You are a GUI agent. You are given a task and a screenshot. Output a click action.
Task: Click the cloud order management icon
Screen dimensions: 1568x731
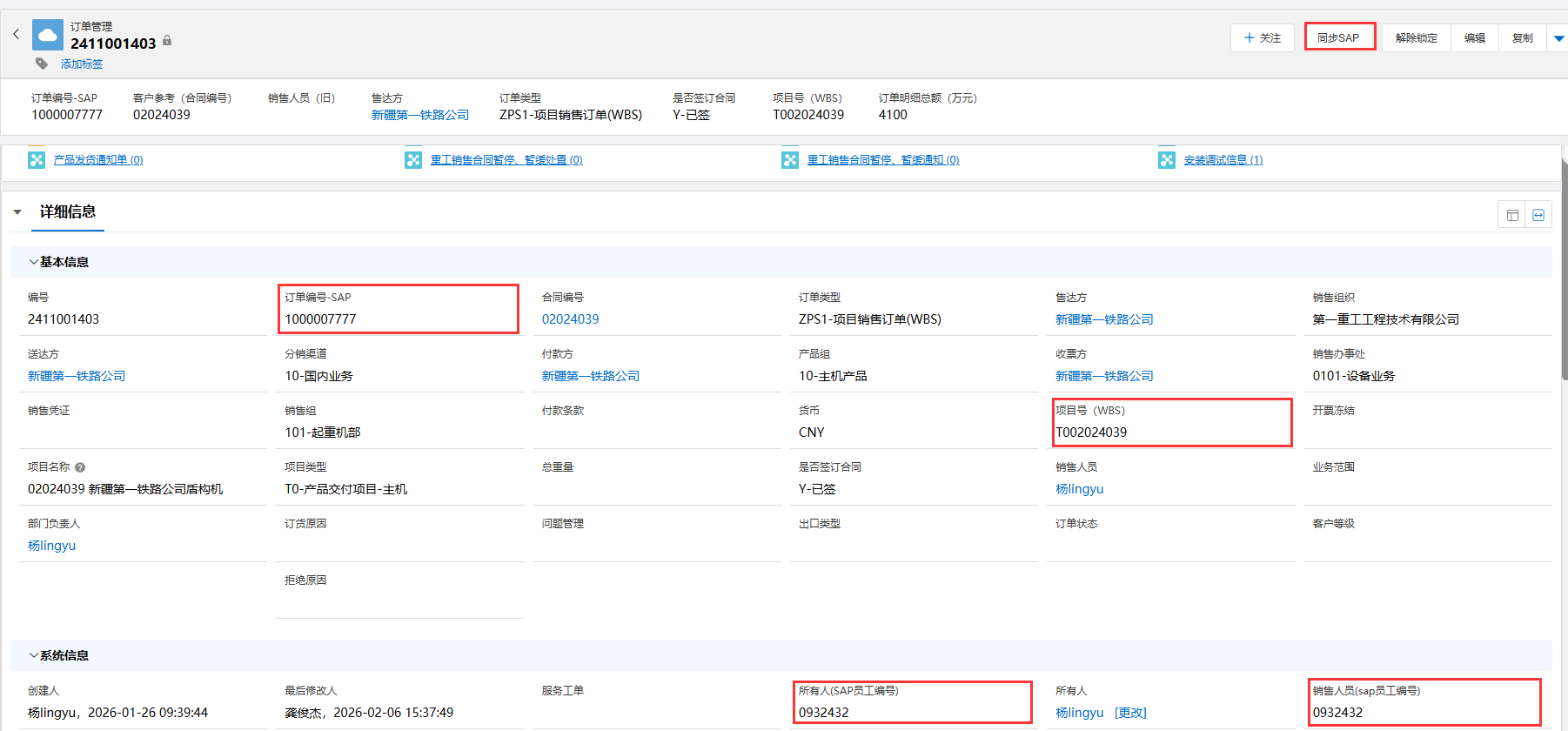(x=48, y=36)
